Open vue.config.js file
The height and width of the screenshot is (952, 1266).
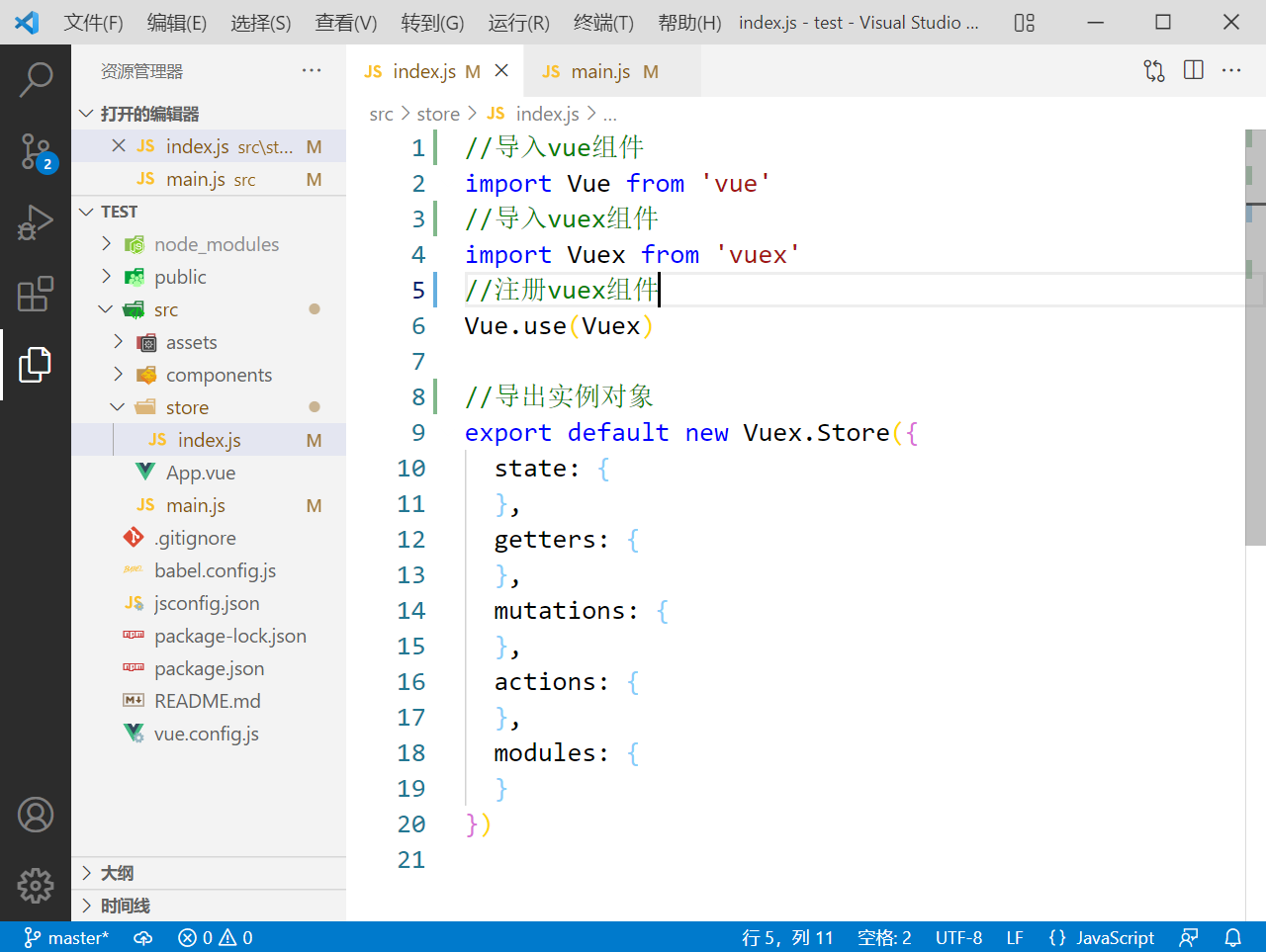pyautogui.click(x=209, y=734)
